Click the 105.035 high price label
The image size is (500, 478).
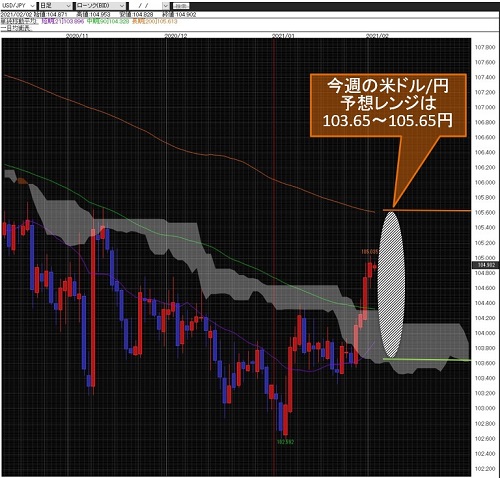click(370, 252)
